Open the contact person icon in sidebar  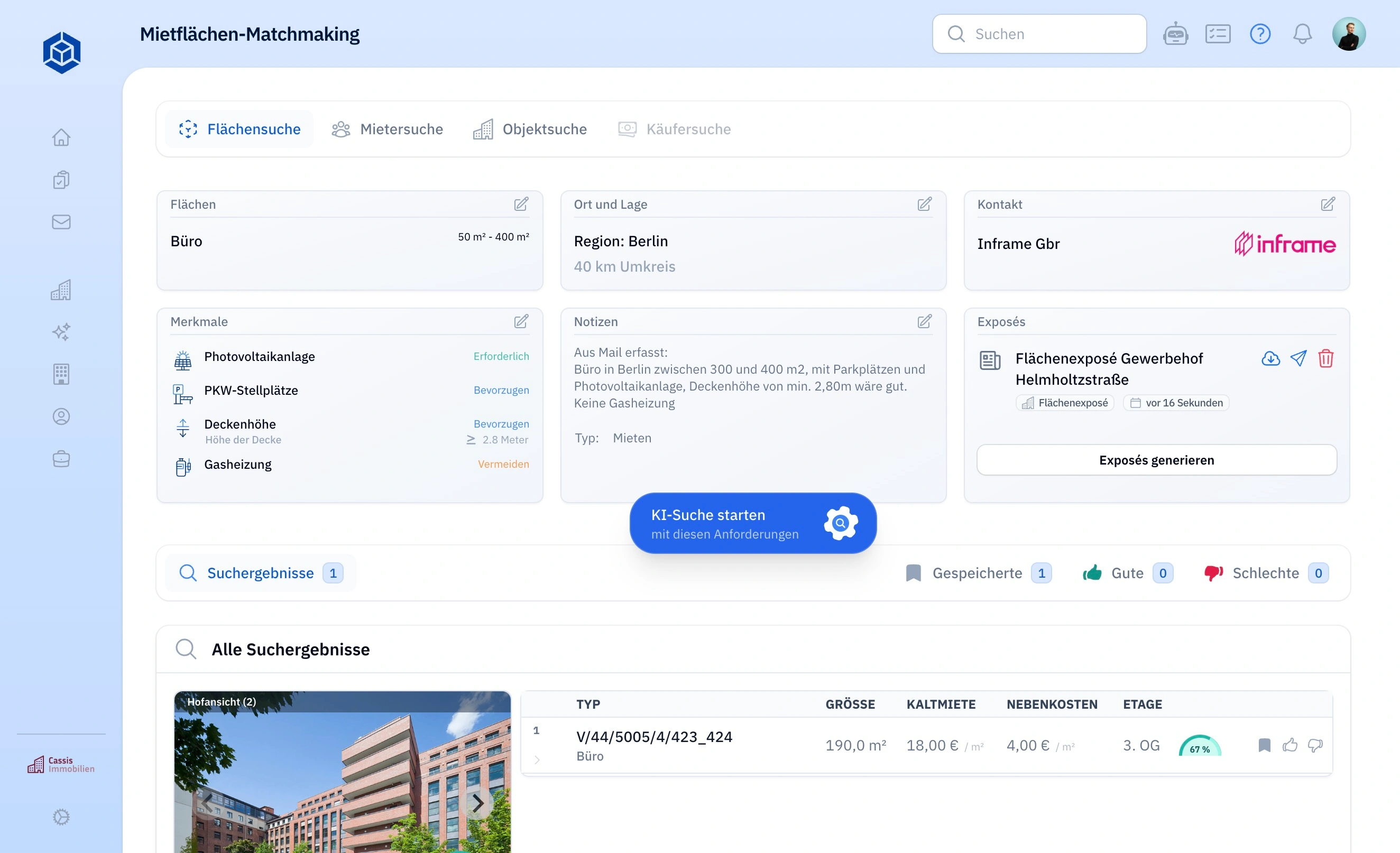pos(61,417)
